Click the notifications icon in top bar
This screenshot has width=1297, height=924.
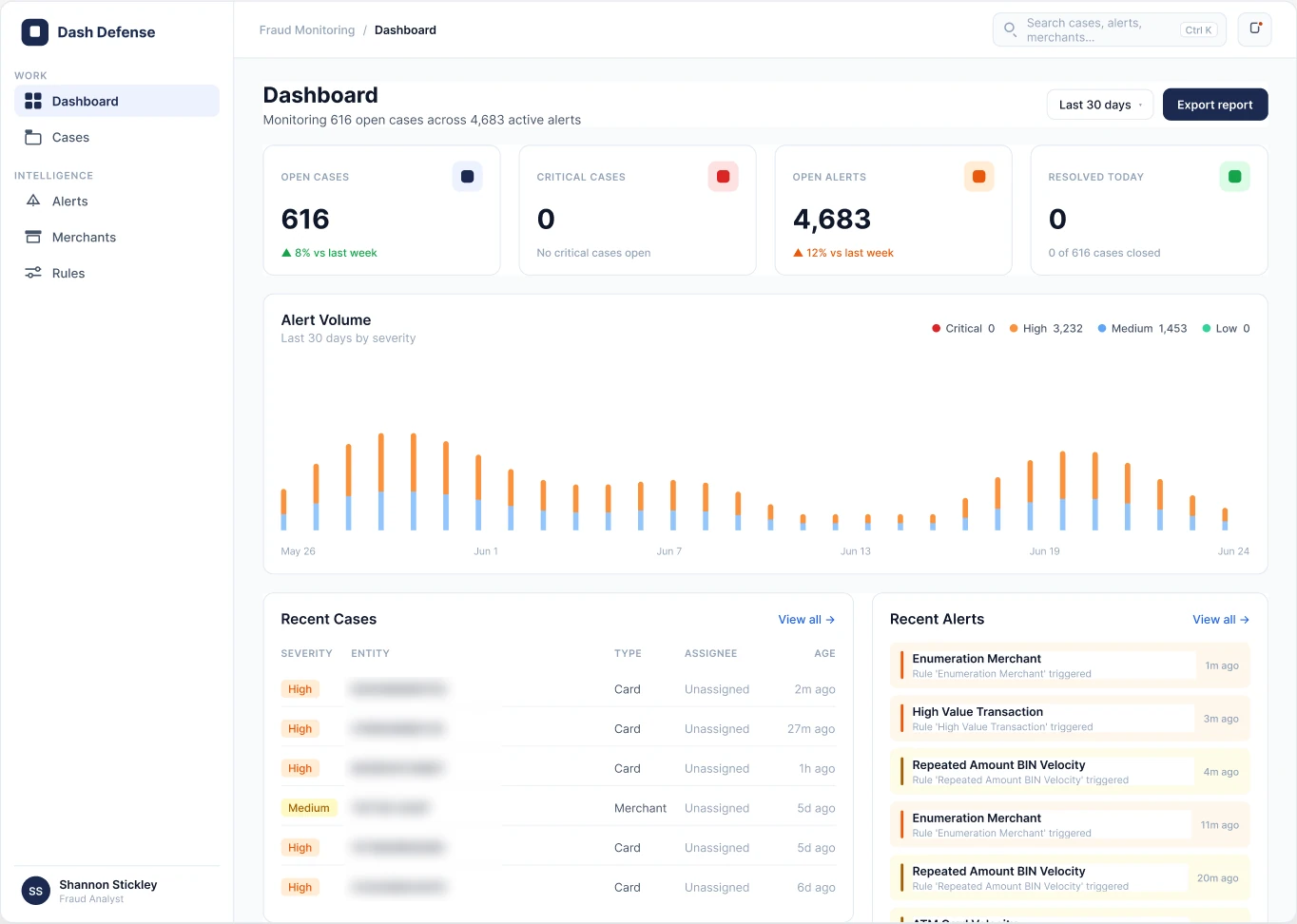[1255, 29]
